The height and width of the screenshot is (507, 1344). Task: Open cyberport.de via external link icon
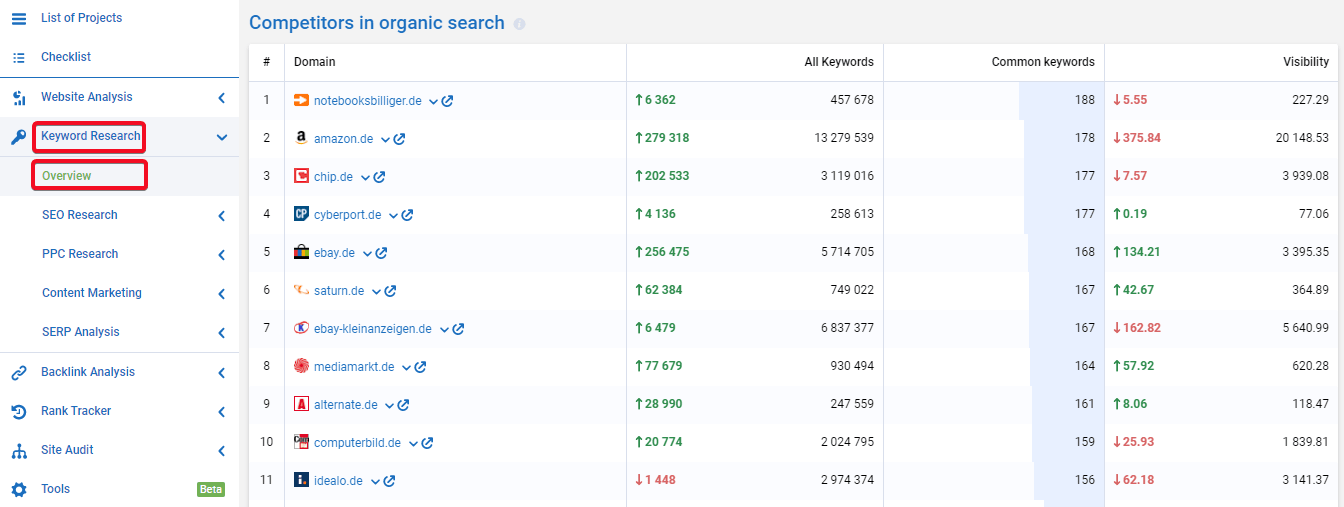[x=407, y=215]
